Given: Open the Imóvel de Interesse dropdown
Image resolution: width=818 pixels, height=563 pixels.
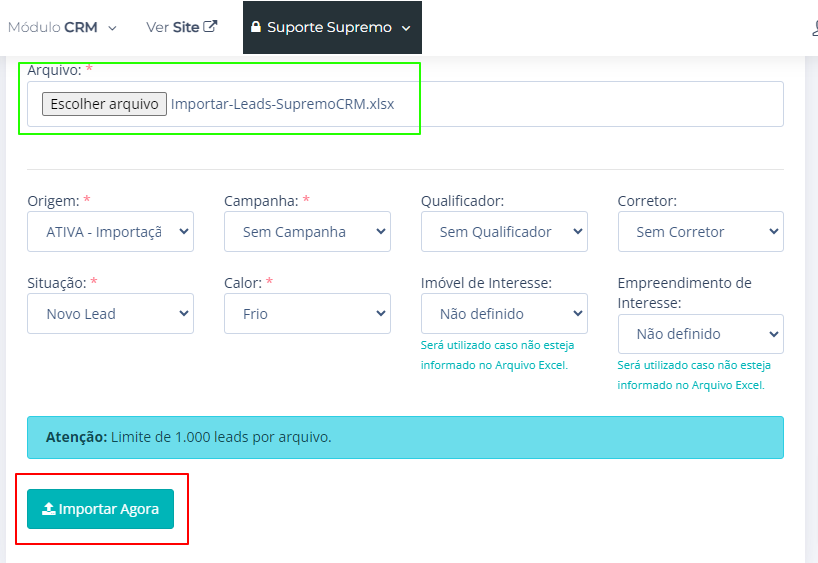Looking at the screenshot, I should tap(504, 314).
